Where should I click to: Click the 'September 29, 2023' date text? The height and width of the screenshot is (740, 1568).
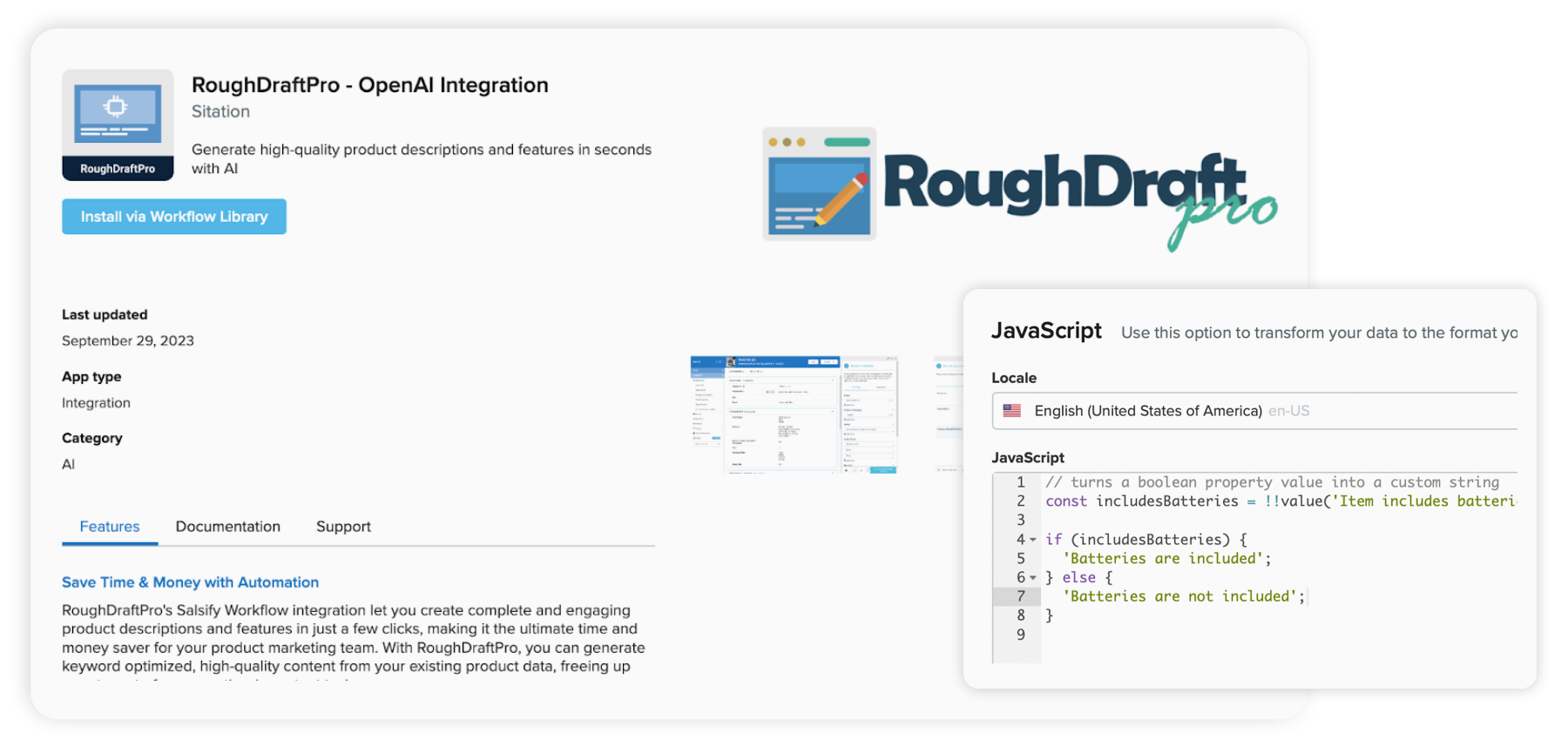128,340
